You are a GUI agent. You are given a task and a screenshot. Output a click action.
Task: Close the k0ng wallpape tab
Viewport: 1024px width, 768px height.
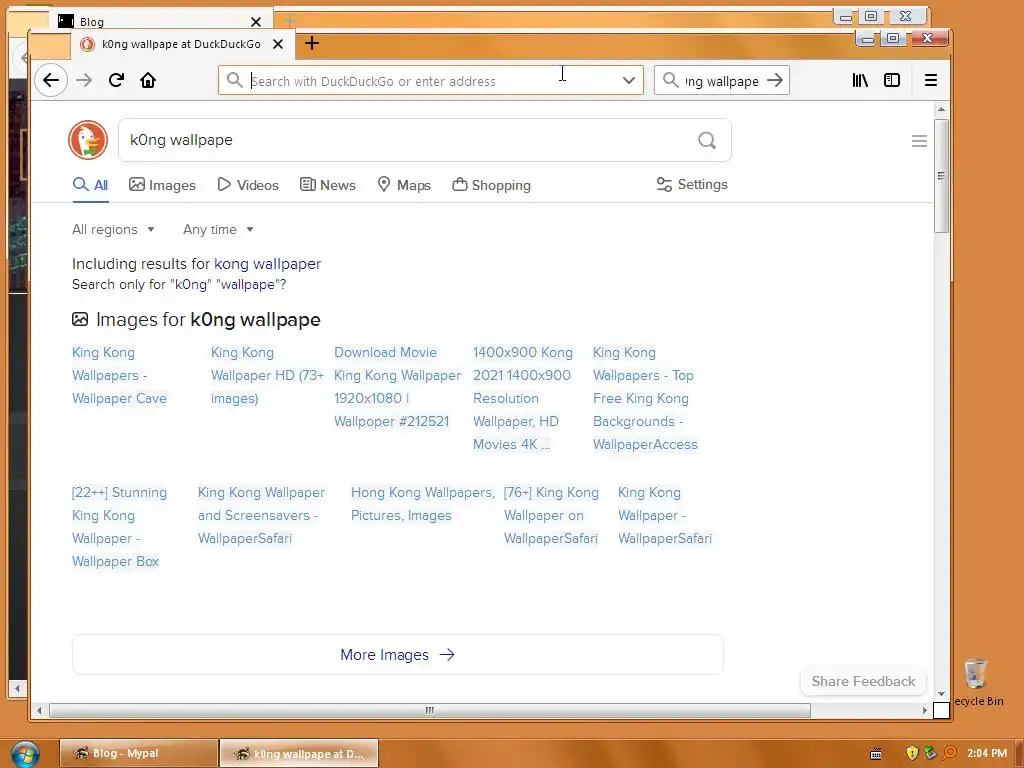tap(278, 44)
